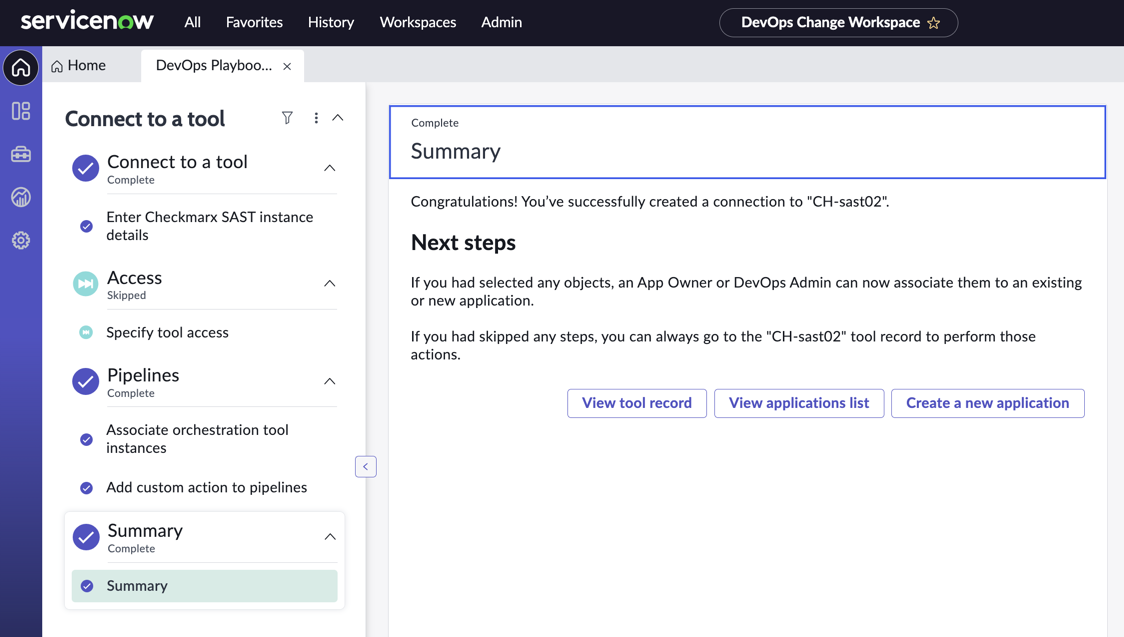Screen dimensions: 1124x637
Task: Open the playbook more options menu
Action: pos(316,118)
